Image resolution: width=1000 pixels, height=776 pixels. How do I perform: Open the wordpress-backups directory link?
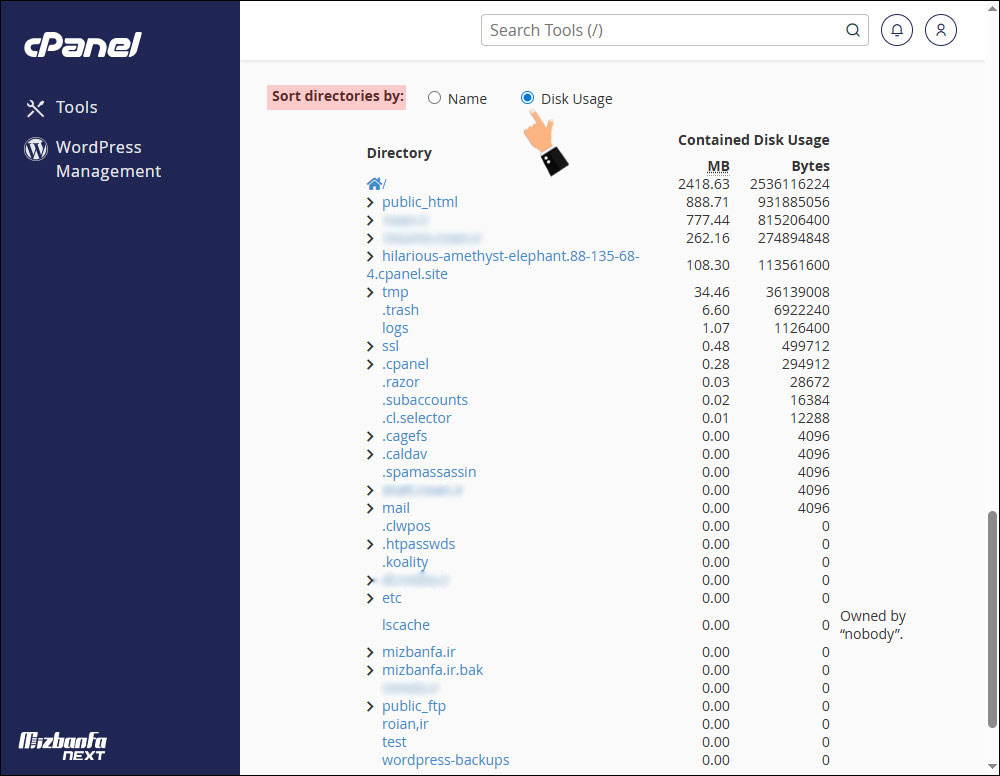[x=445, y=760]
